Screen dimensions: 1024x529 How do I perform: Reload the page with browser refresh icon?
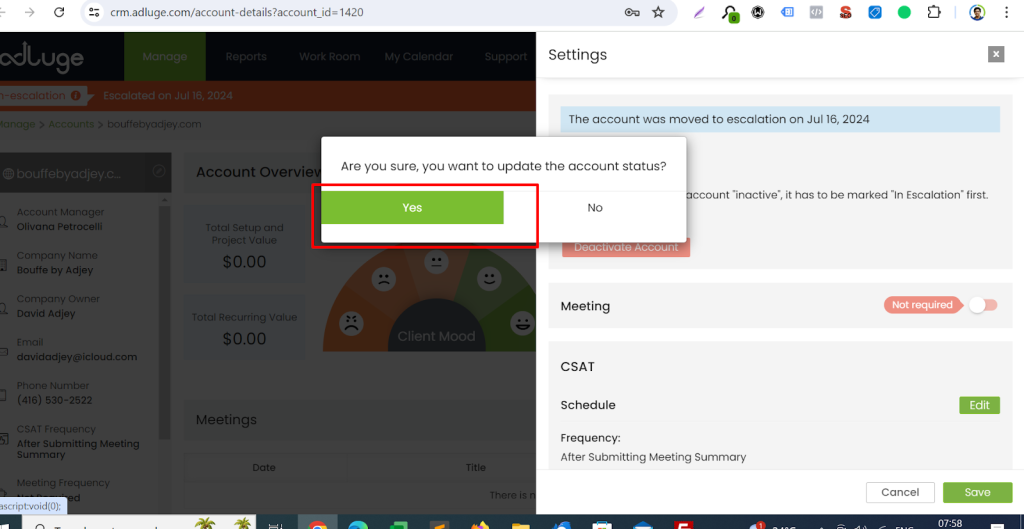point(59,13)
